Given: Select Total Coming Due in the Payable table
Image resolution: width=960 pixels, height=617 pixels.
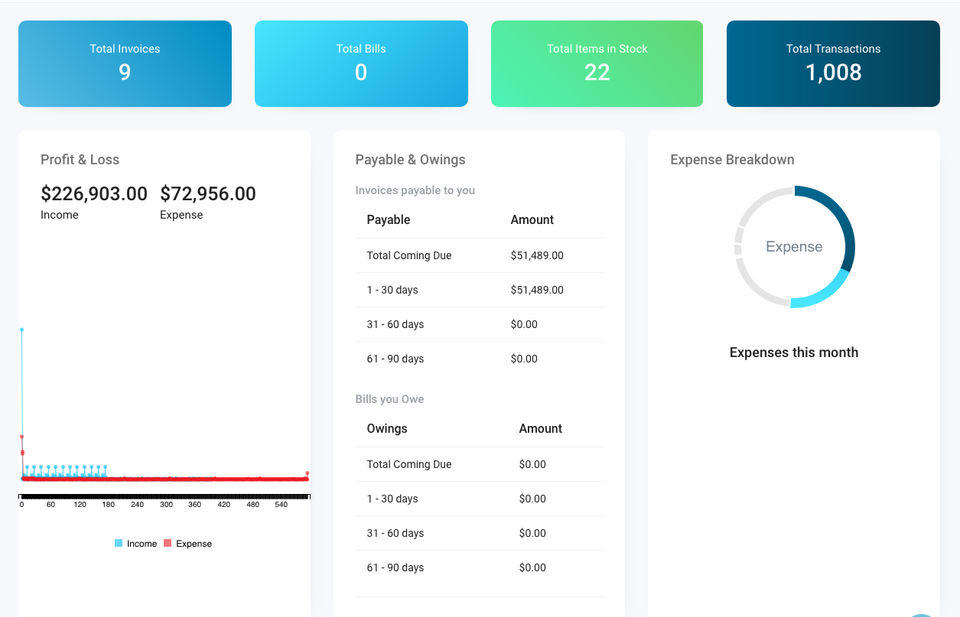Looking at the screenshot, I should [x=409, y=255].
